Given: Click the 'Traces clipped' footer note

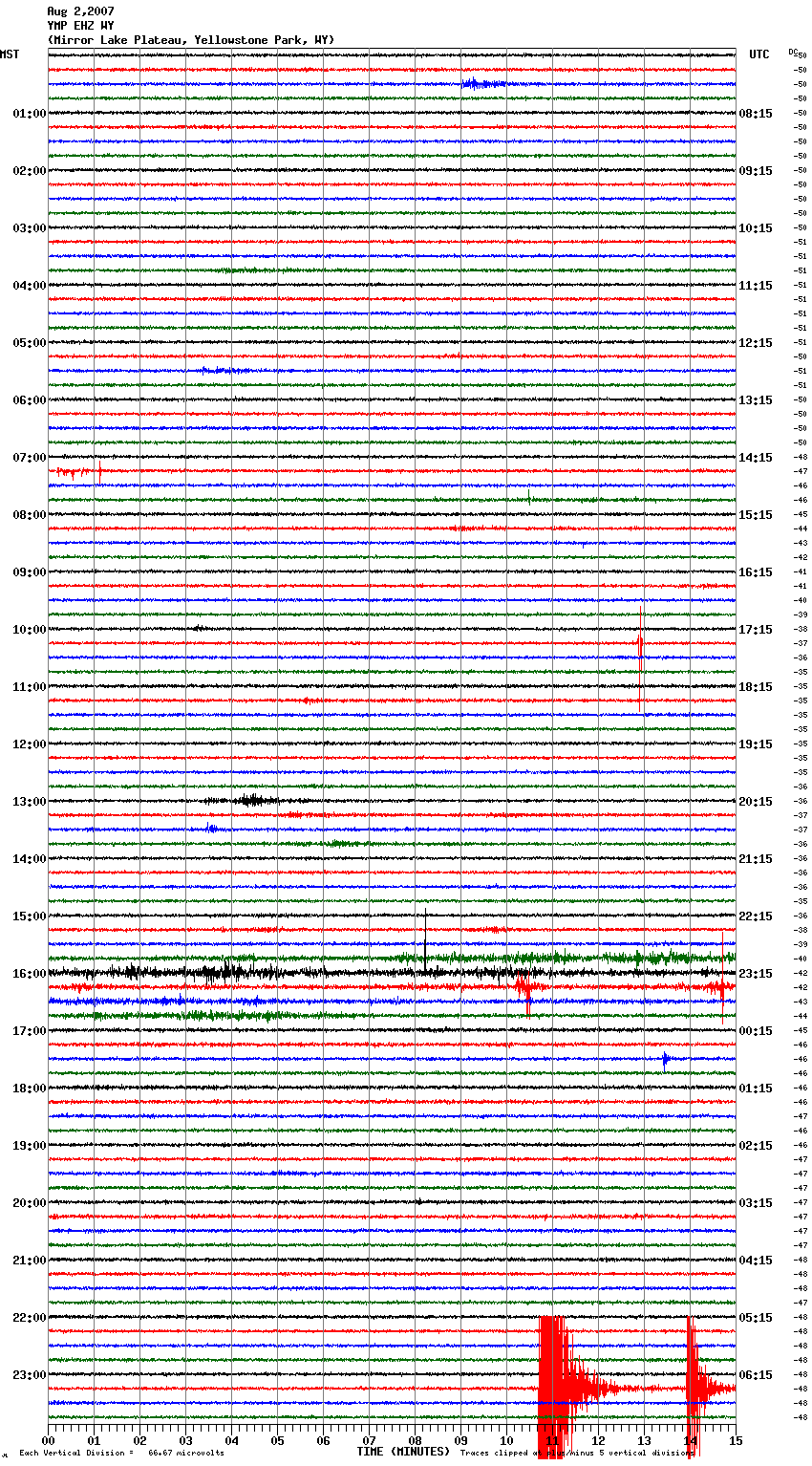Looking at the screenshot, I should [577, 1453].
